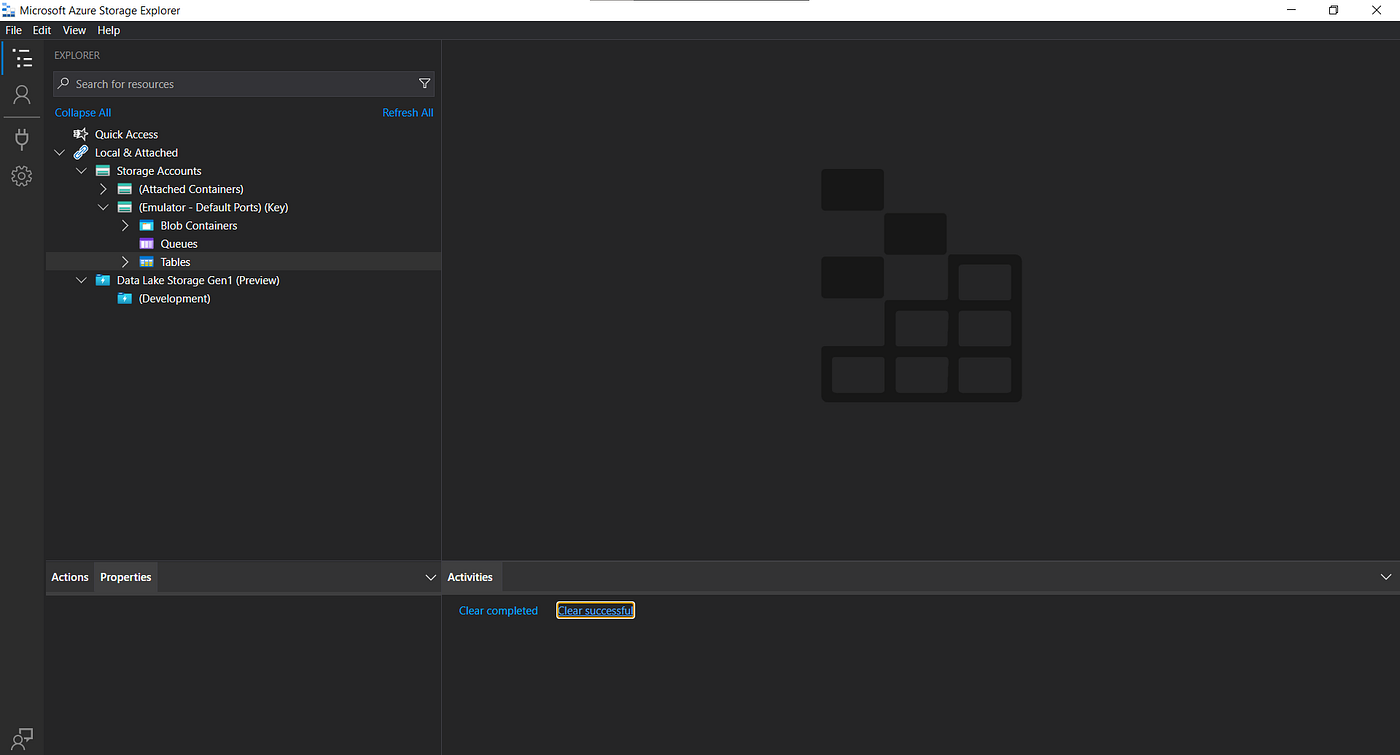Screen dimensions: 1400x755
Task: Click the Local & Attached link icon
Action: tap(81, 153)
